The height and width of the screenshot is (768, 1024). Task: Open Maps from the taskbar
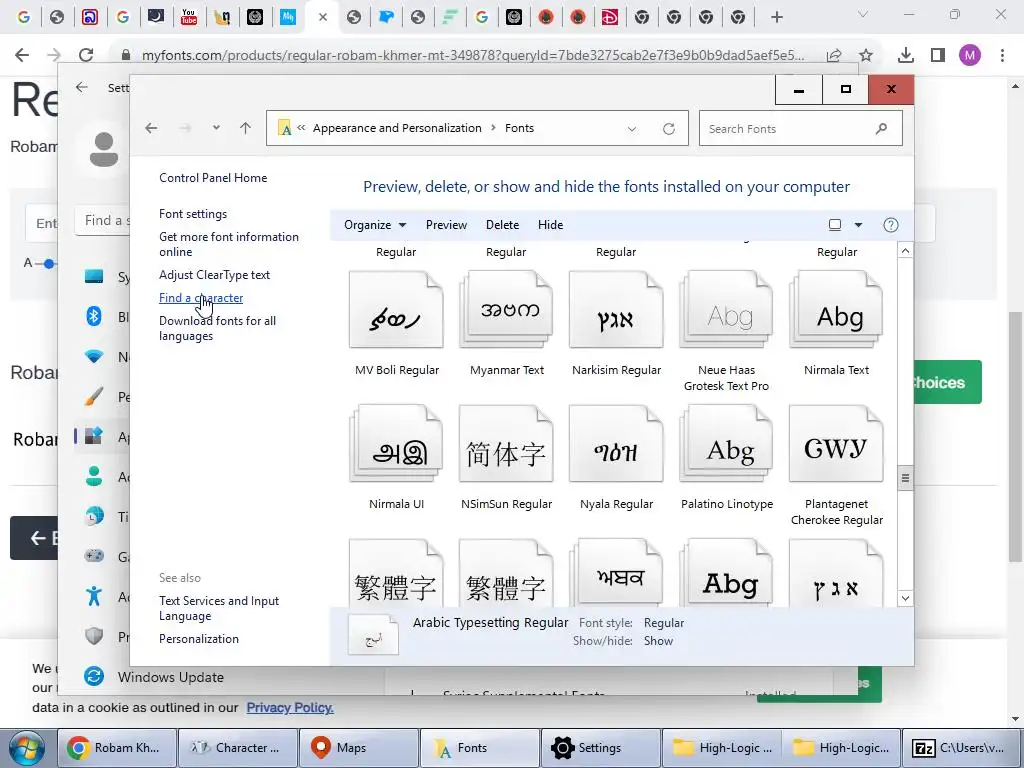(x=358, y=748)
